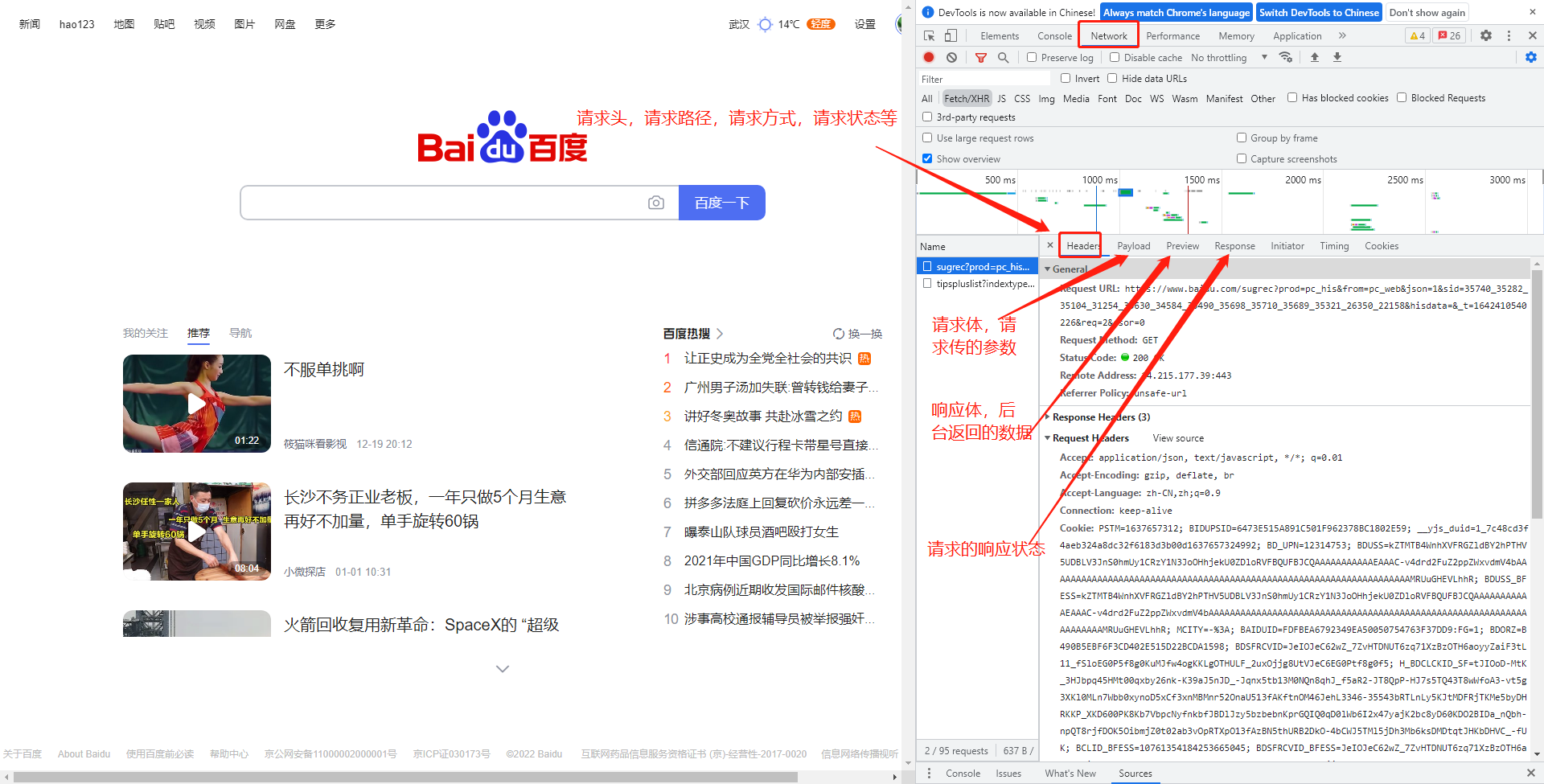Check the Invert filter option

[x=1066, y=78]
